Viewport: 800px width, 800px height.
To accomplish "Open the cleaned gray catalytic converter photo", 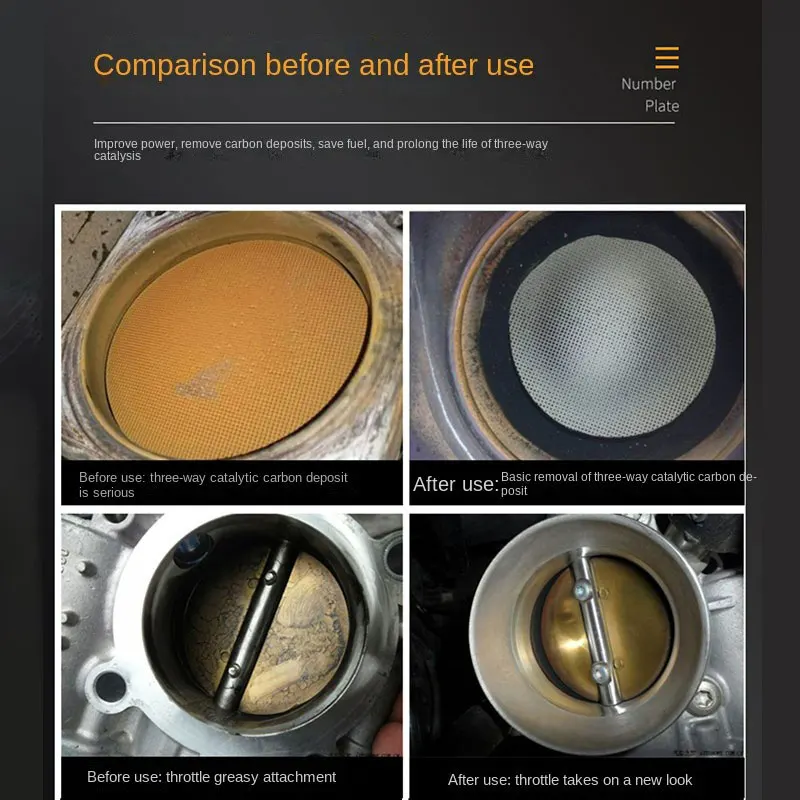I will coord(577,335).
